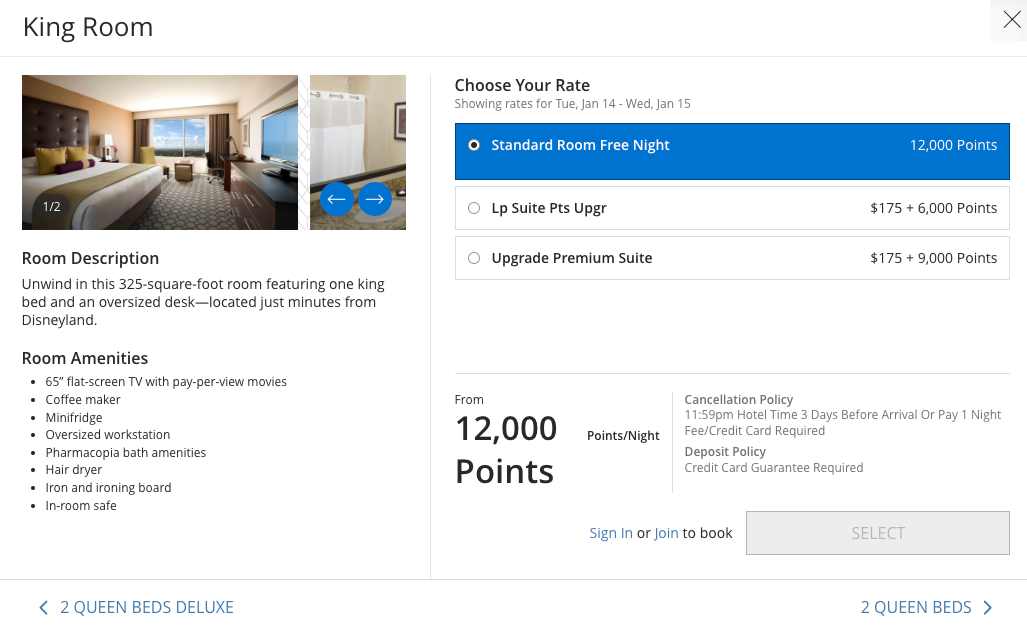The image size is (1027, 641).
Task: Click the King Room dialog title
Action: 88,27
